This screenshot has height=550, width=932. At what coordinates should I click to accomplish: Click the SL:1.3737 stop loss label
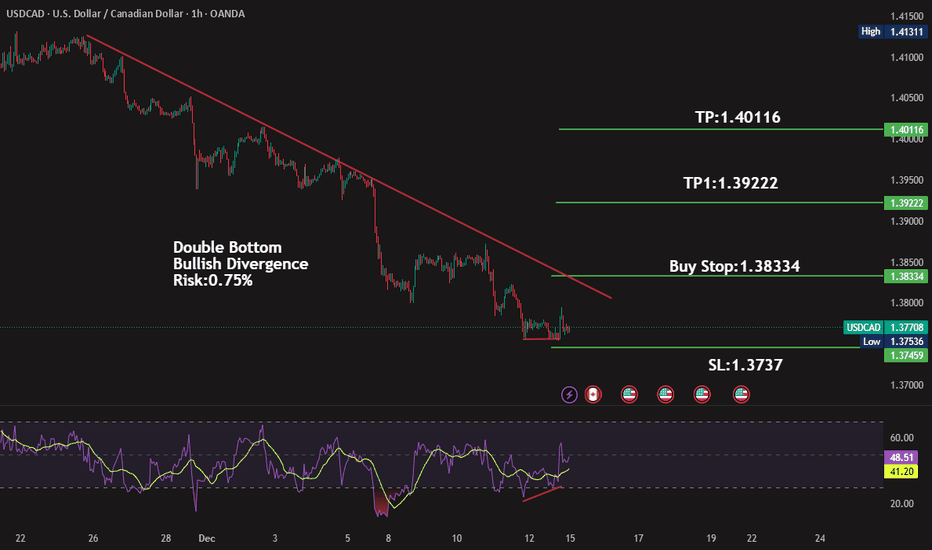(x=740, y=366)
